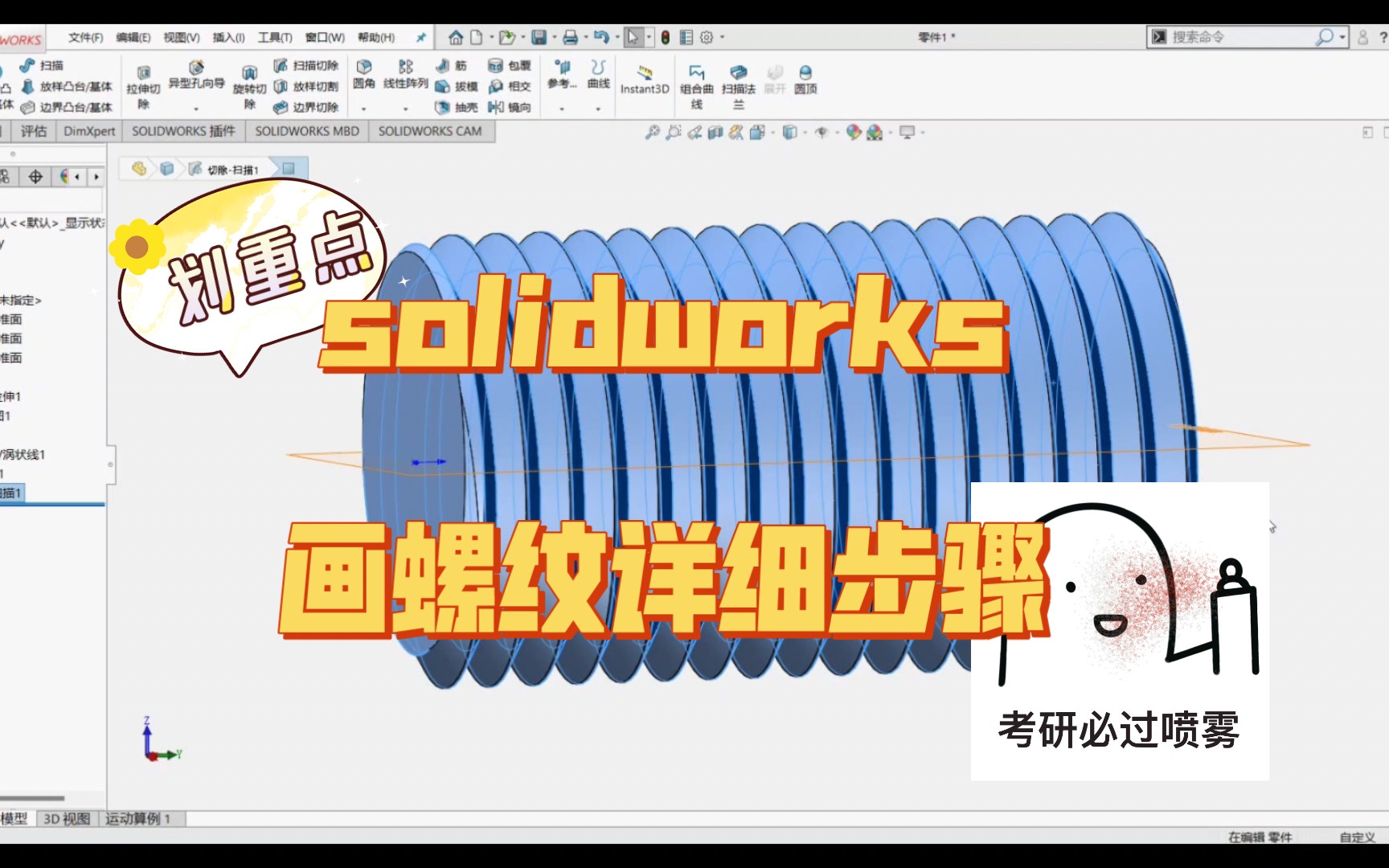Click the Zoom to Fit view icon
Image resolution: width=1389 pixels, height=868 pixels.
coord(653,133)
